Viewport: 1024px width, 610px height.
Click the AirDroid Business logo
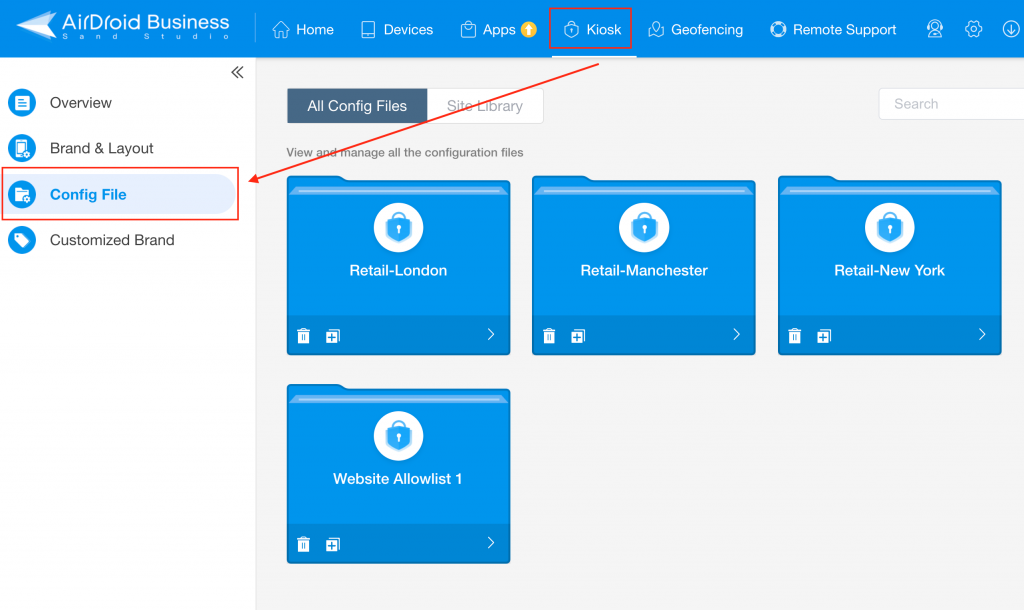click(123, 26)
